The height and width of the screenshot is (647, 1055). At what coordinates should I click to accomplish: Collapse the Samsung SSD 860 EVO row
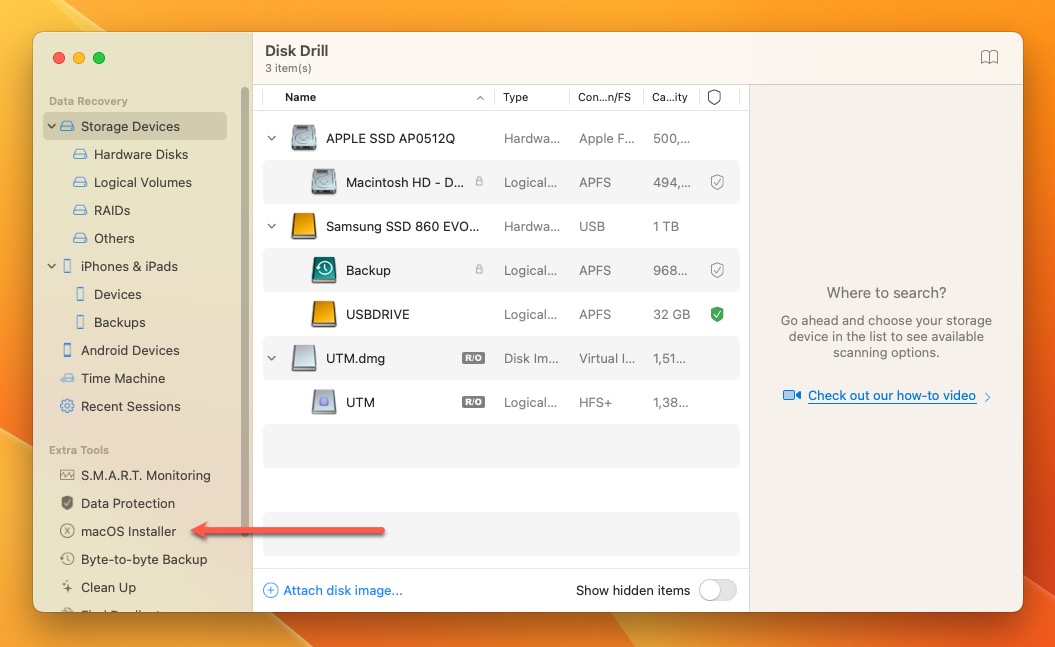pyautogui.click(x=272, y=226)
